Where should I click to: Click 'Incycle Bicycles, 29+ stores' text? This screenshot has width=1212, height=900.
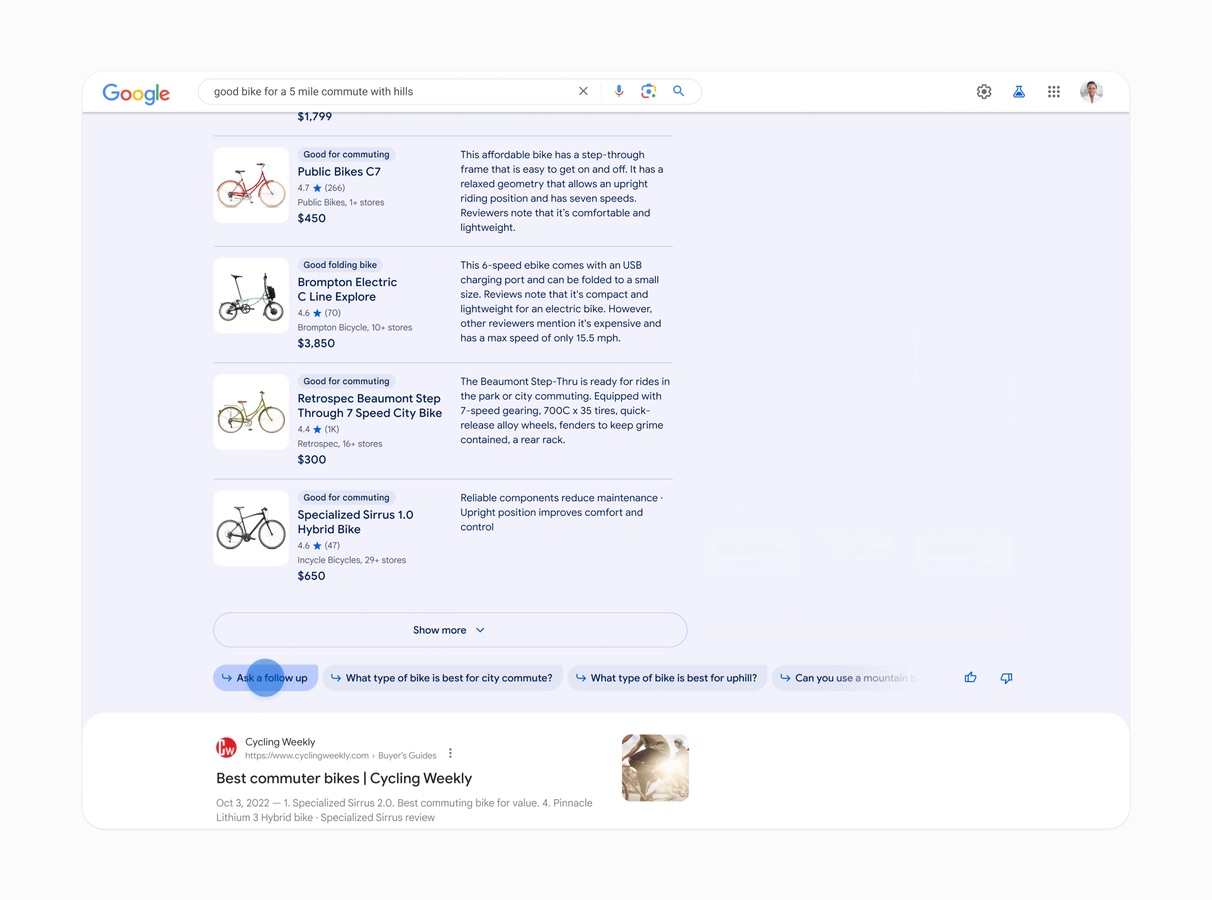point(352,560)
